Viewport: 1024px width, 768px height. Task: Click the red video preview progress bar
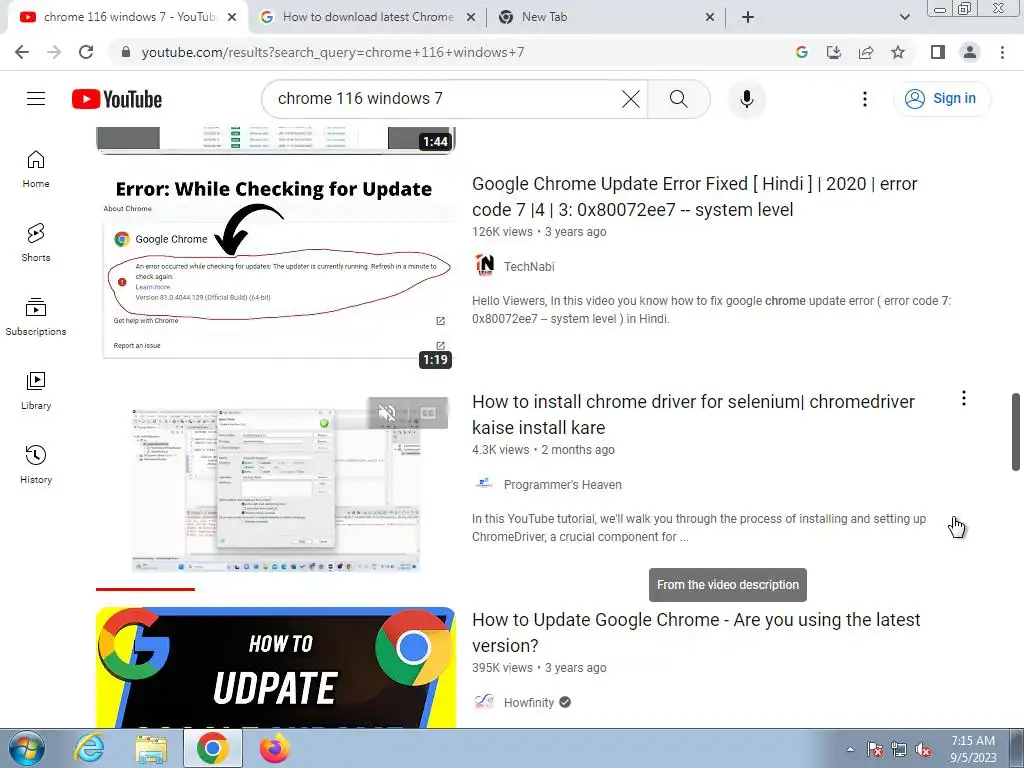click(x=145, y=589)
